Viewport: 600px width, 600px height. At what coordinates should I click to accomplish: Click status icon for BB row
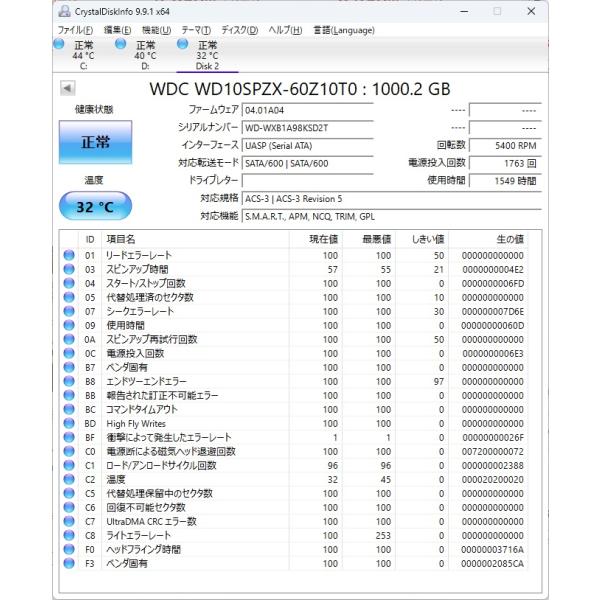pyautogui.click(x=69, y=395)
